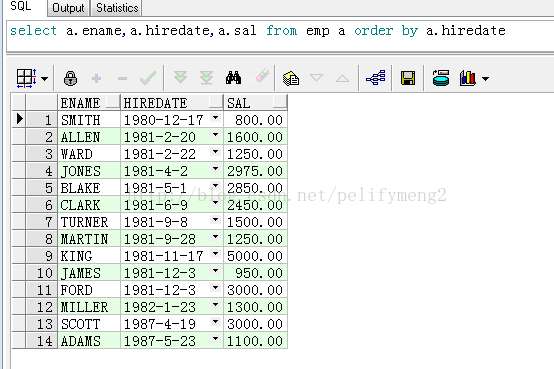
Task: Click the eraser clear record icon
Action: tap(262, 76)
